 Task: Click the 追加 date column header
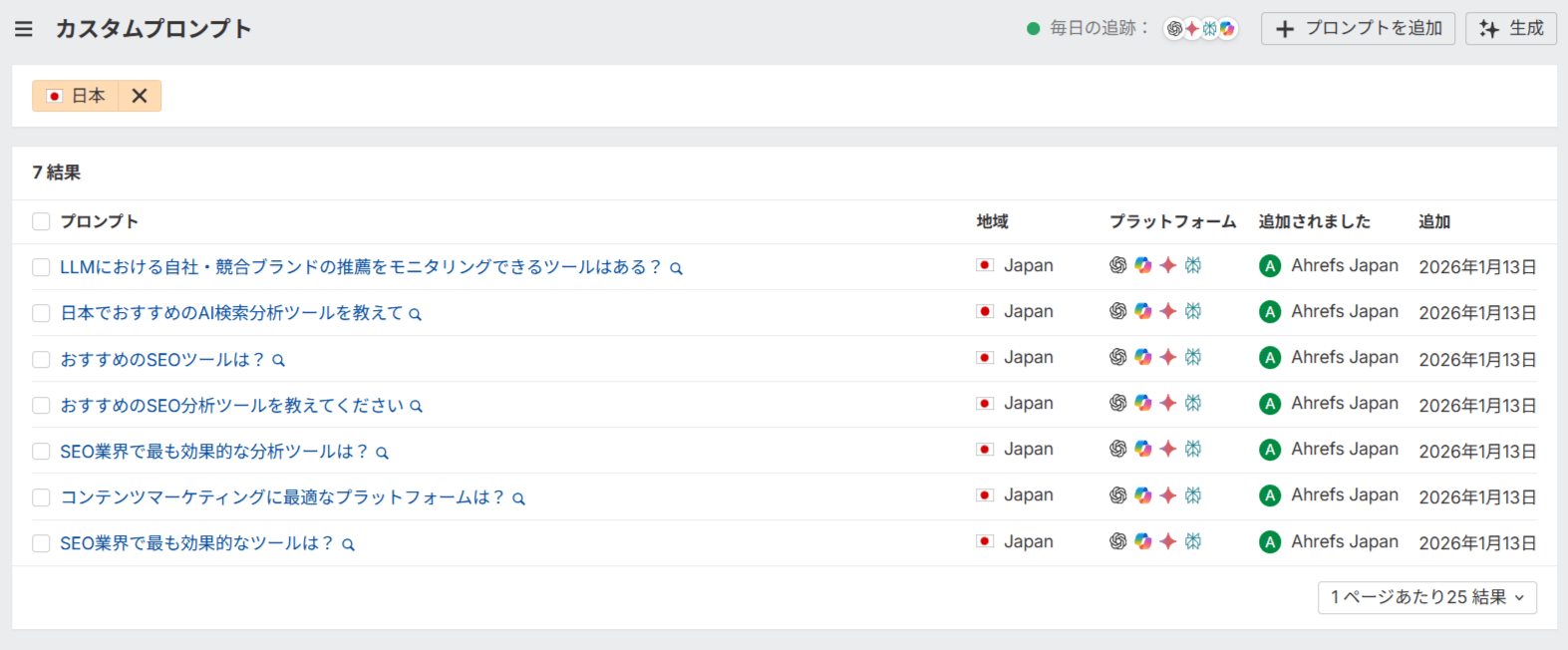coord(1434,221)
